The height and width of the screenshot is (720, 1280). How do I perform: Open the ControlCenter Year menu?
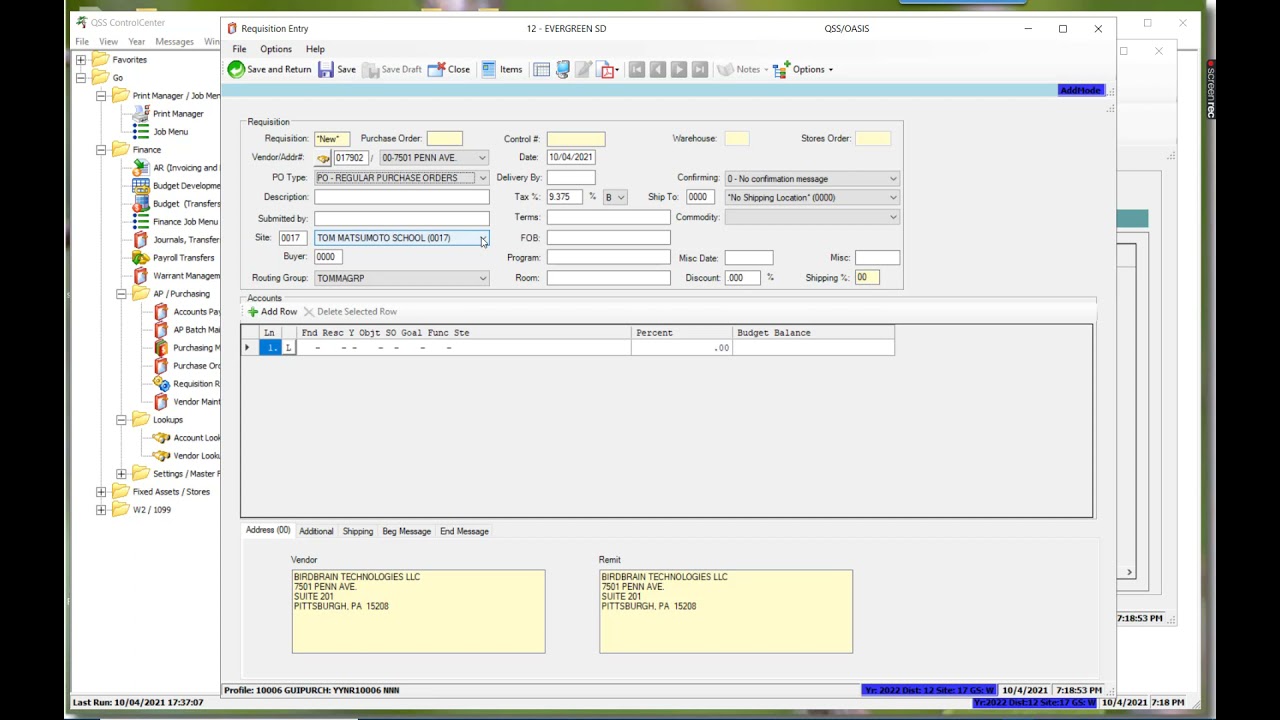pyautogui.click(x=136, y=42)
